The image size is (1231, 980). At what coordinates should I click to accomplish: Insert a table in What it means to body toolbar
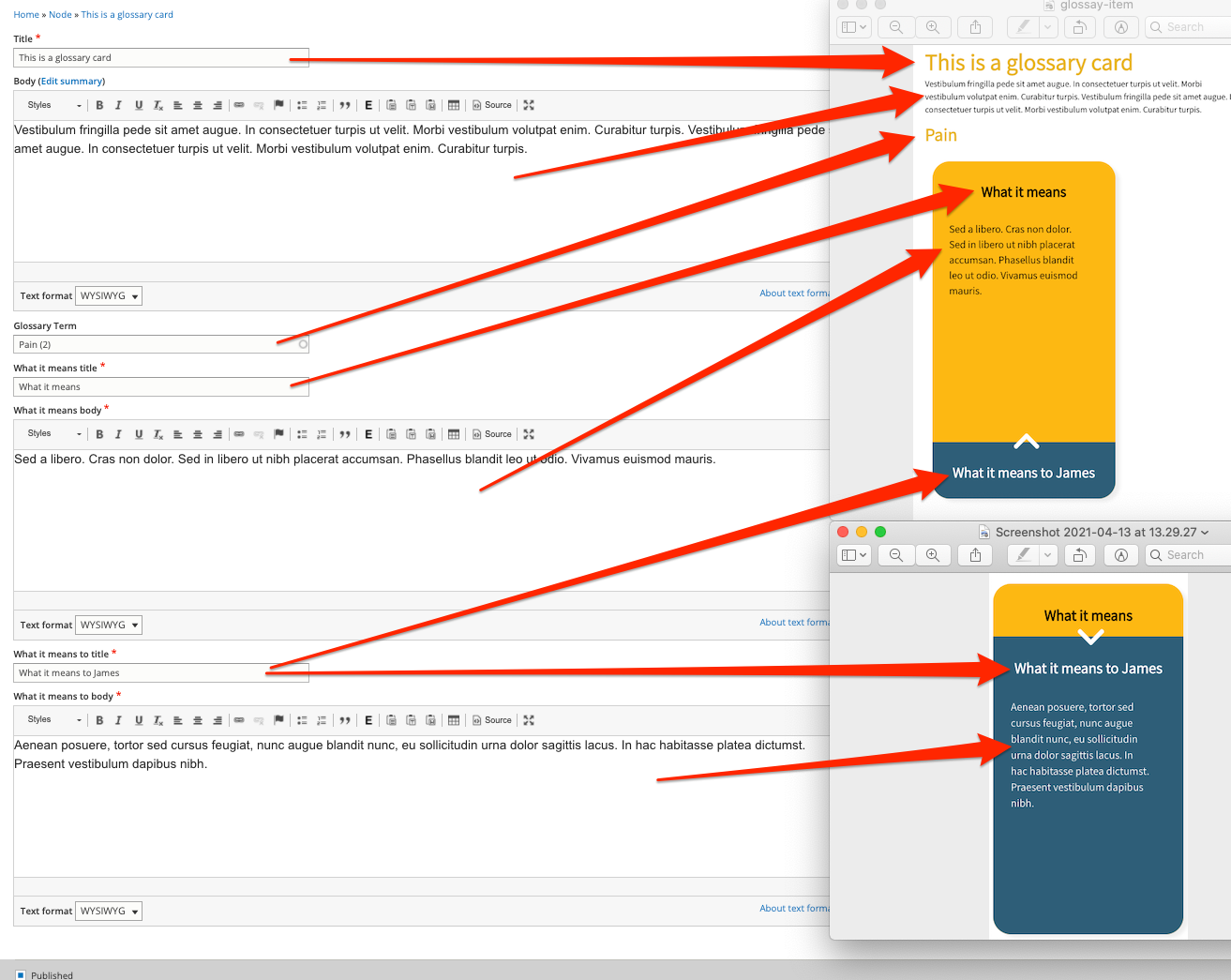[x=454, y=720]
